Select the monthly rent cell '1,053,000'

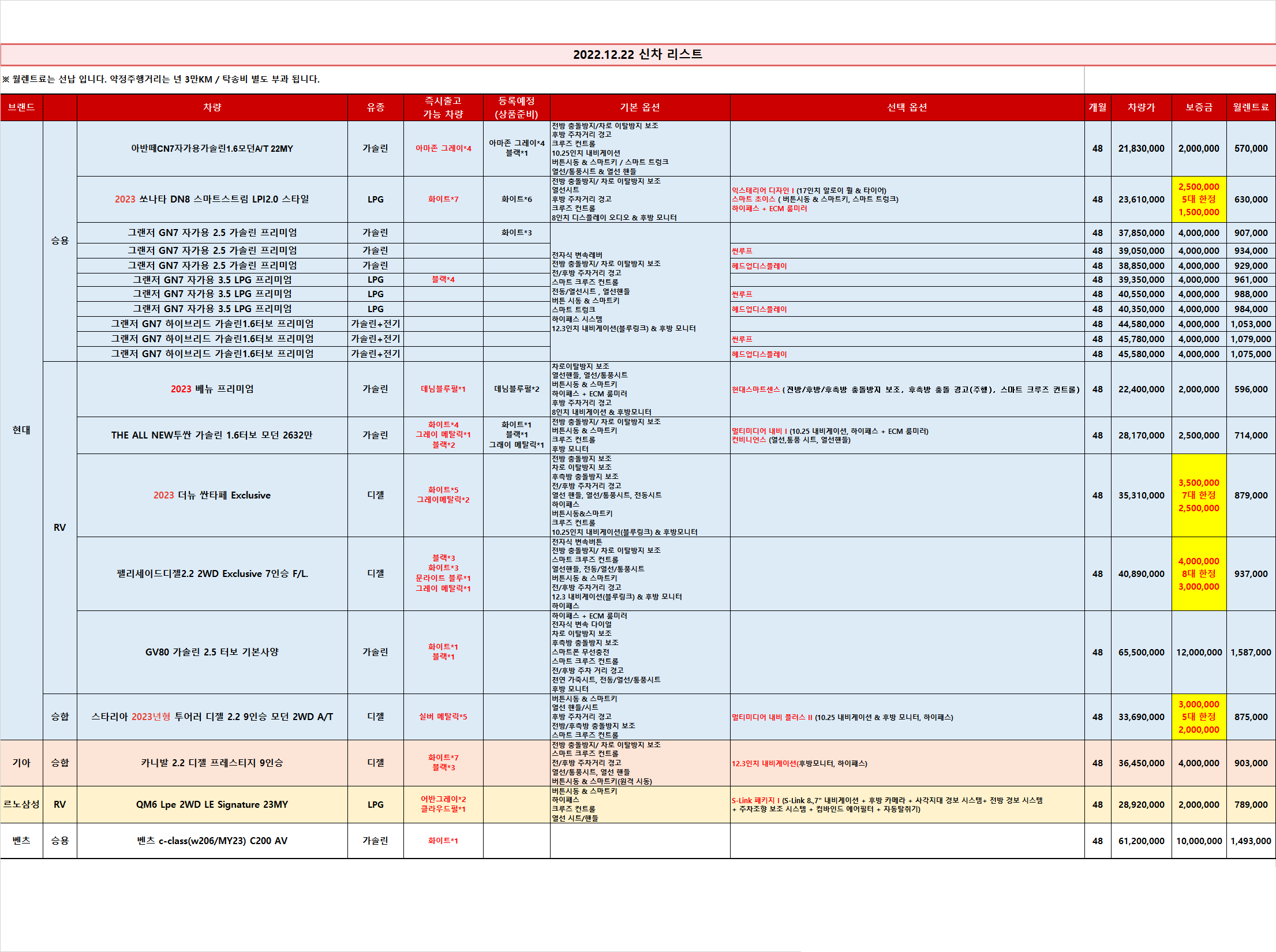point(1251,324)
